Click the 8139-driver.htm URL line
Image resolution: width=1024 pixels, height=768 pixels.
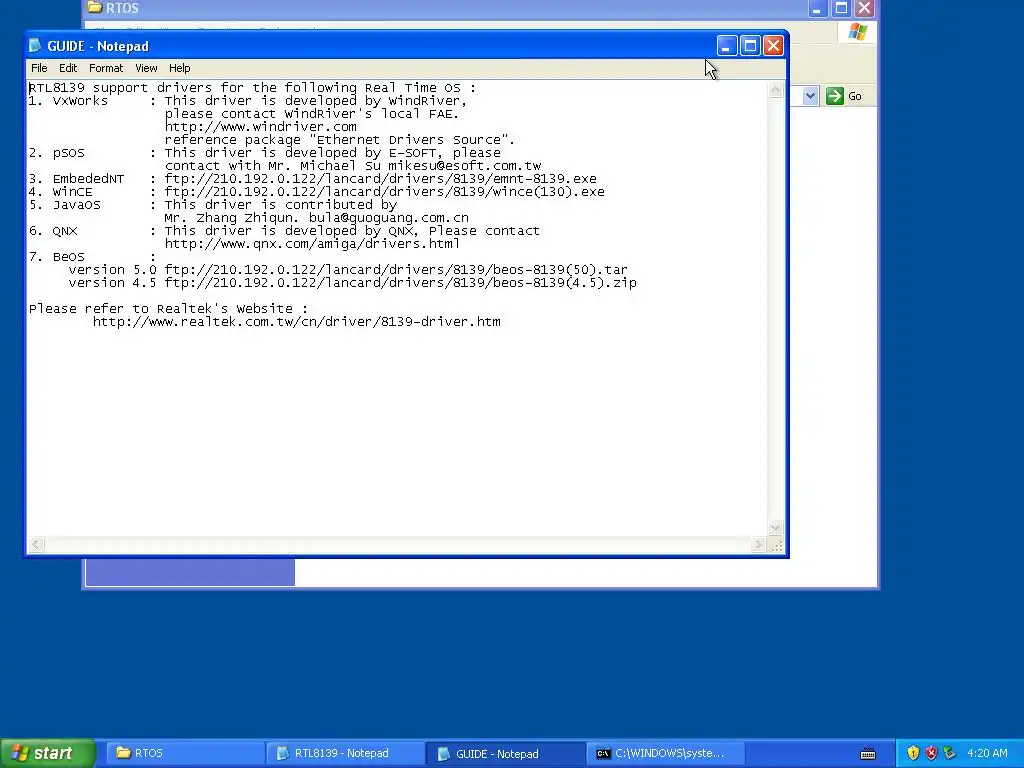pos(296,322)
